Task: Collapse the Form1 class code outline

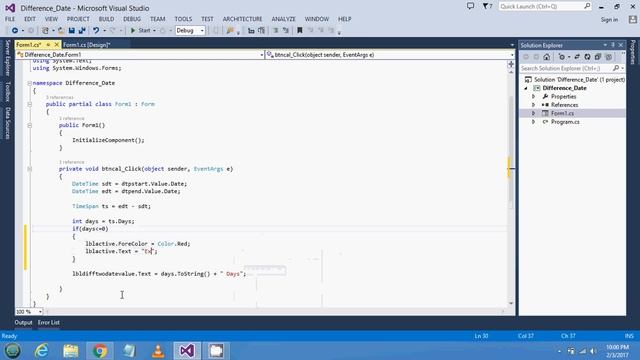Action: tap(29, 104)
